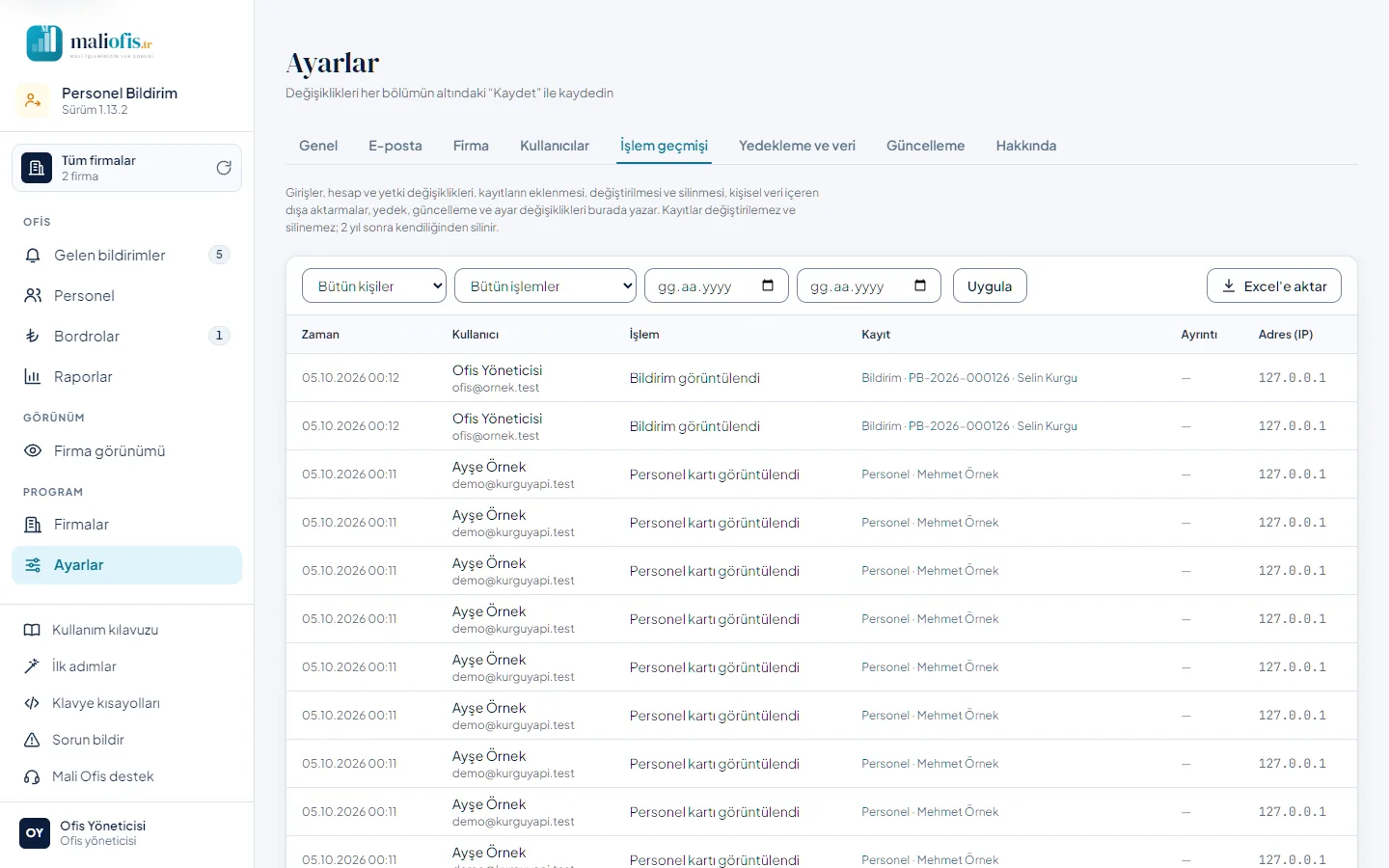The width and height of the screenshot is (1389, 868).
Task: Click the Bordrolar count badge 1
Action: tap(219, 336)
